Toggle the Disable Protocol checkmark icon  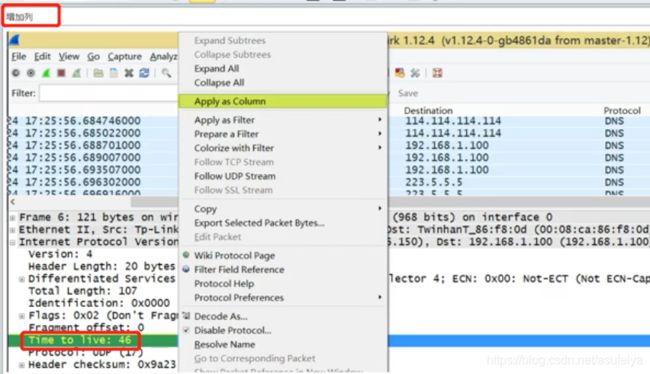[186, 330]
